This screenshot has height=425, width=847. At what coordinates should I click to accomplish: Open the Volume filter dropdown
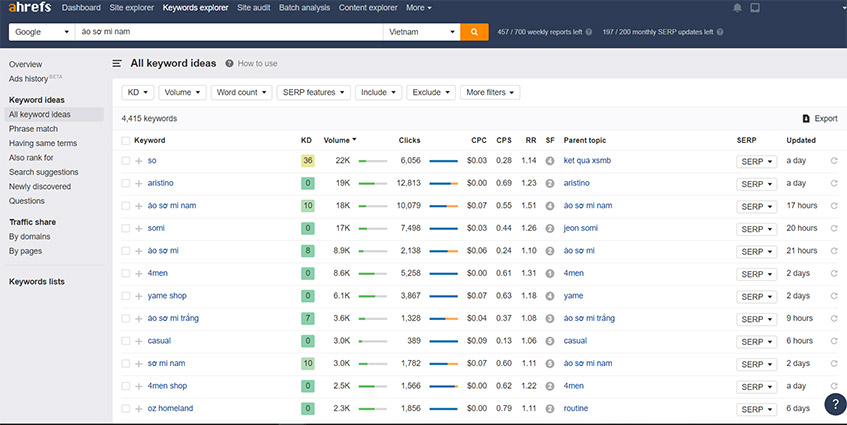(182, 92)
